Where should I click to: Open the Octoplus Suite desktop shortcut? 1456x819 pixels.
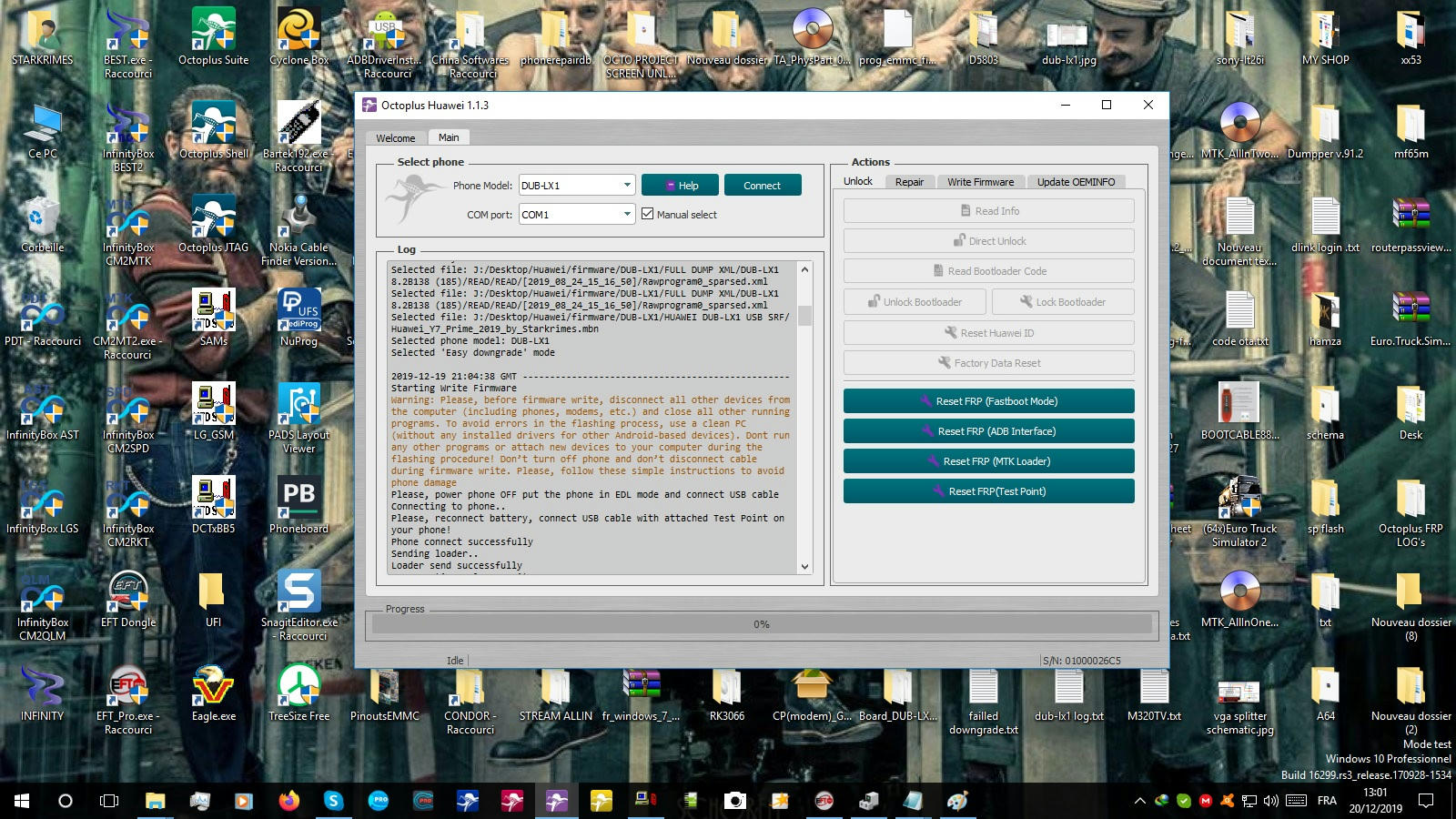(x=213, y=36)
